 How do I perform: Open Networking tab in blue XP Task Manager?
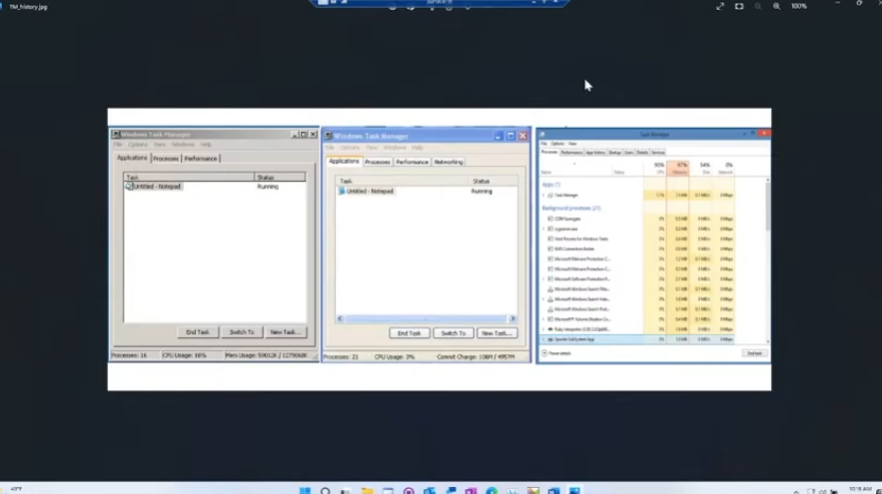pyautogui.click(x=448, y=162)
